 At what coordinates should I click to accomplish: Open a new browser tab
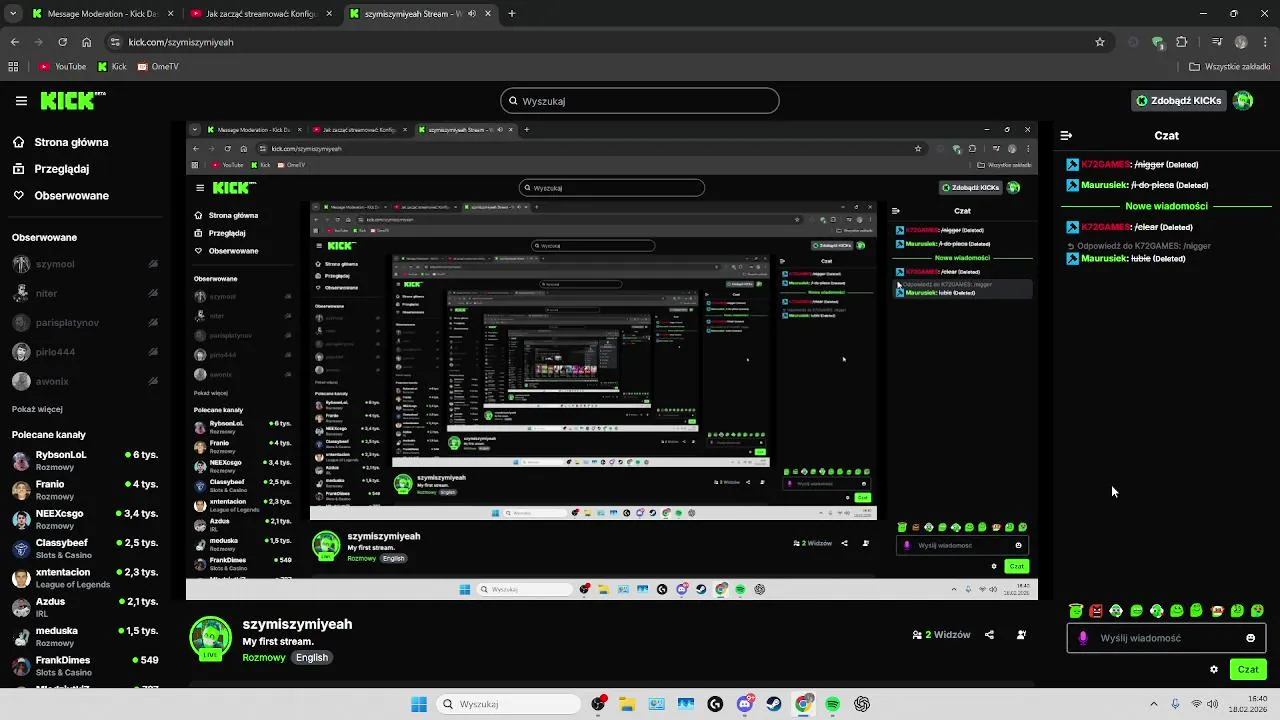(x=512, y=14)
